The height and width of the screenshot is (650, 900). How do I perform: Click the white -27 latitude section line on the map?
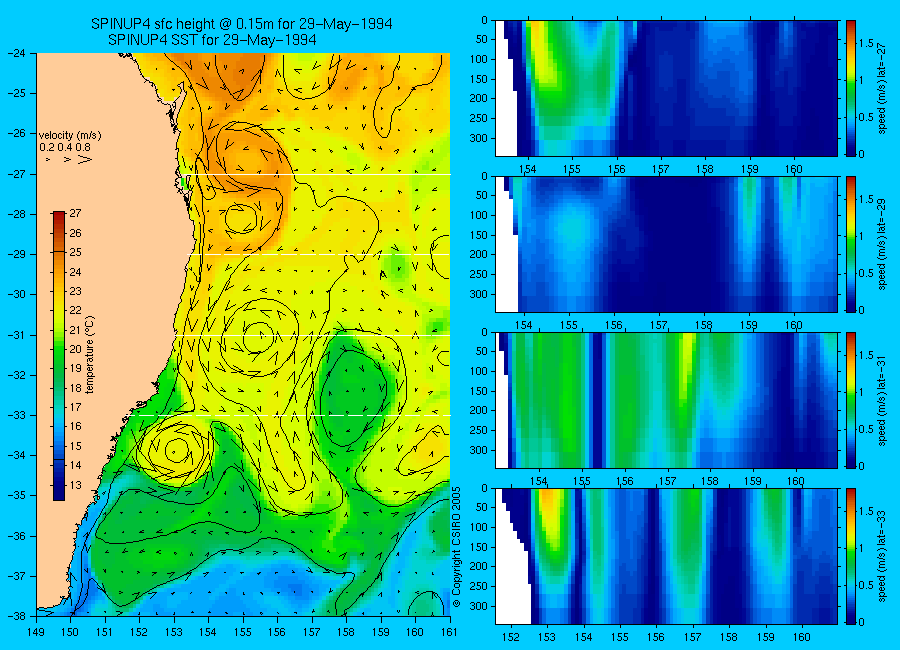[x=315, y=175]
